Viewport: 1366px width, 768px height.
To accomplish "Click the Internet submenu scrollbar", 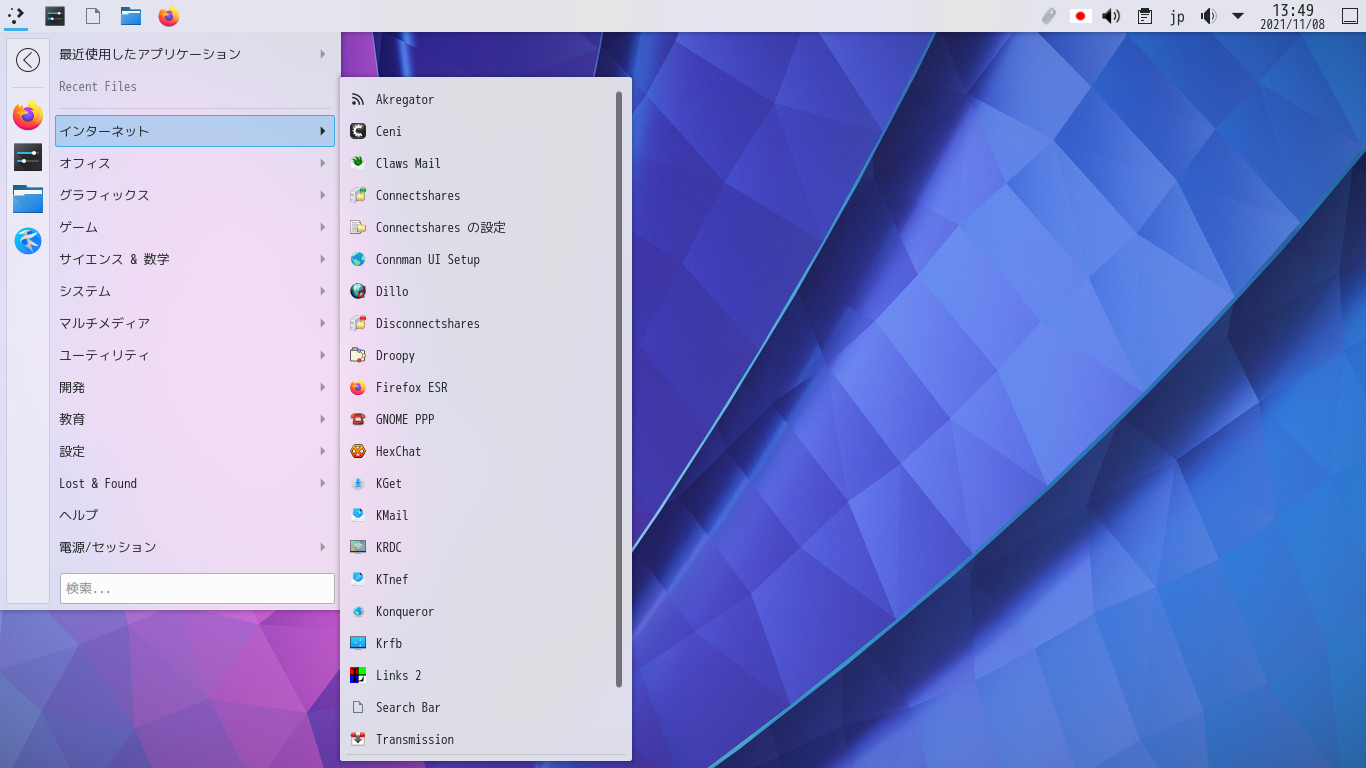I will 619,389.
